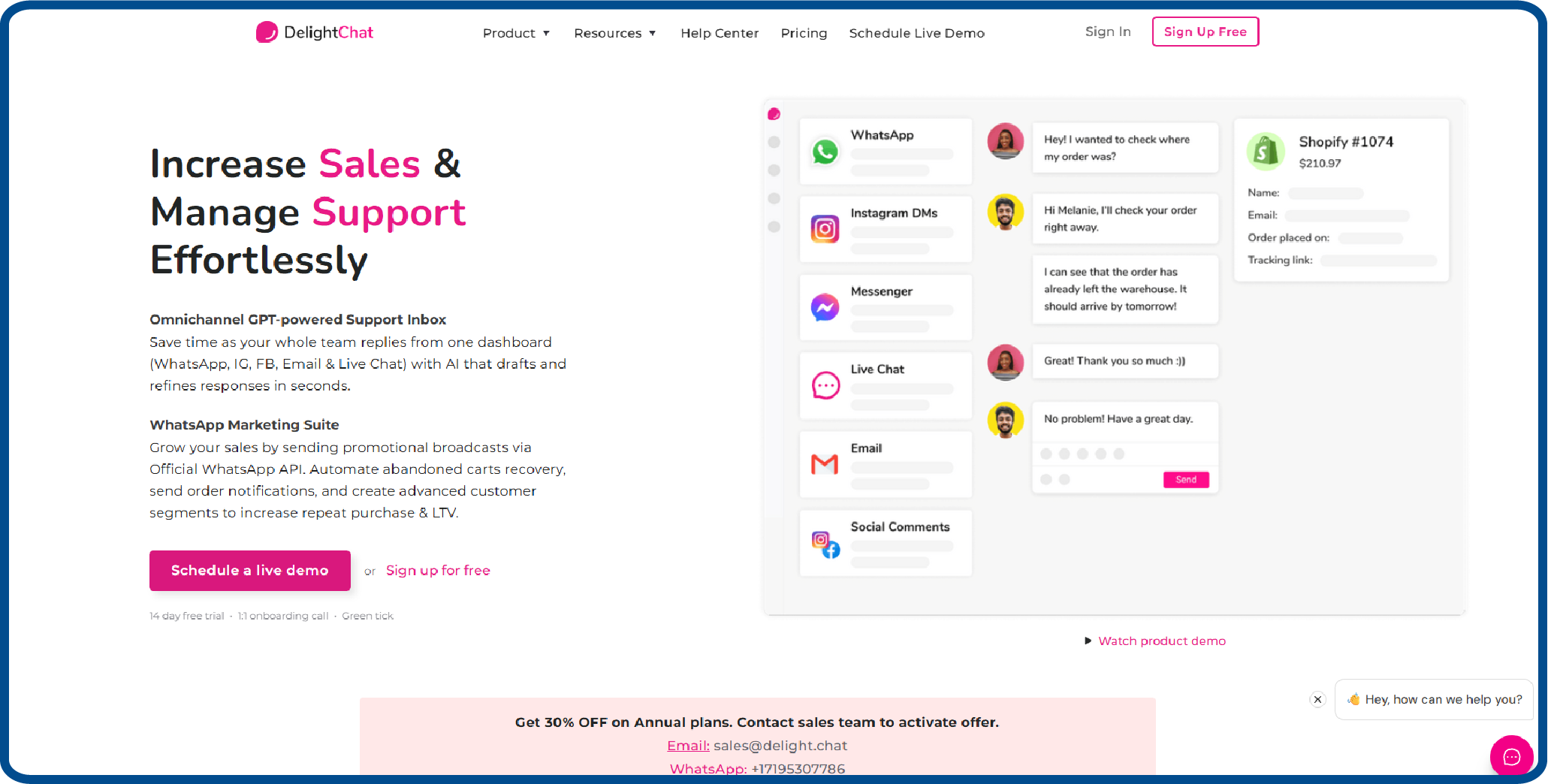Click the Shopify order icon

[1266, 151]
